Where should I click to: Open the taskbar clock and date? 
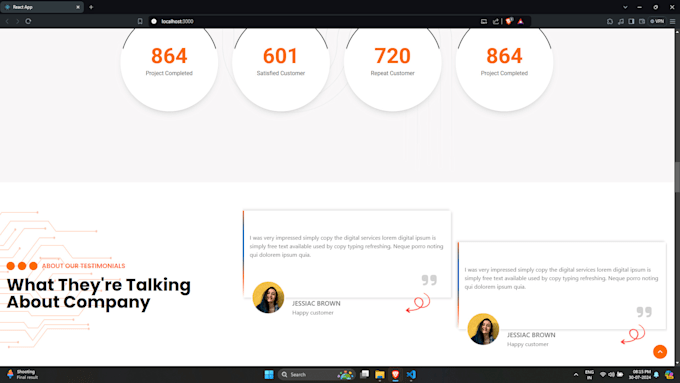point(640,374)
